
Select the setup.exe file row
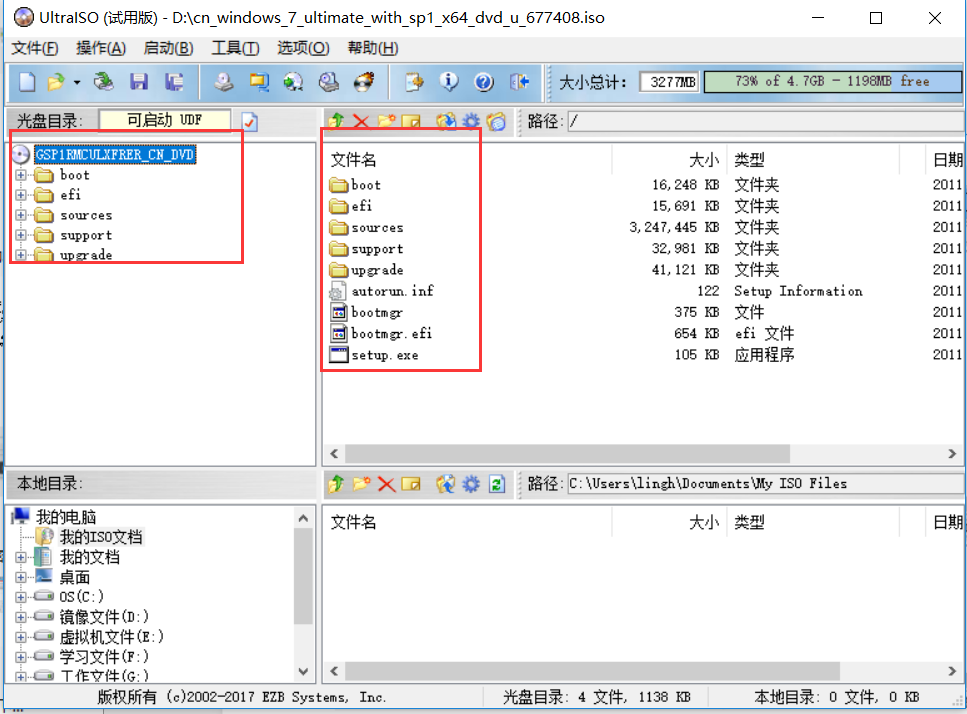click(x=385, y=355)
